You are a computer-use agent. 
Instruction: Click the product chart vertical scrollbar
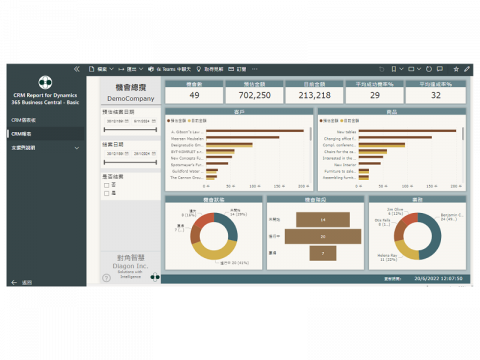(x=463, y=134)
